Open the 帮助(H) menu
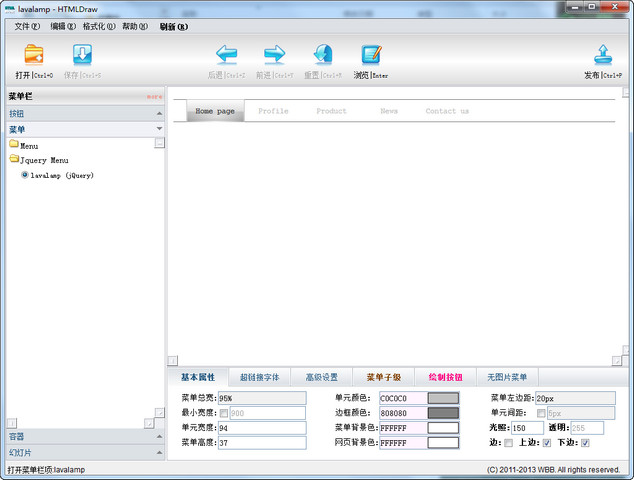 pos(135,27)
